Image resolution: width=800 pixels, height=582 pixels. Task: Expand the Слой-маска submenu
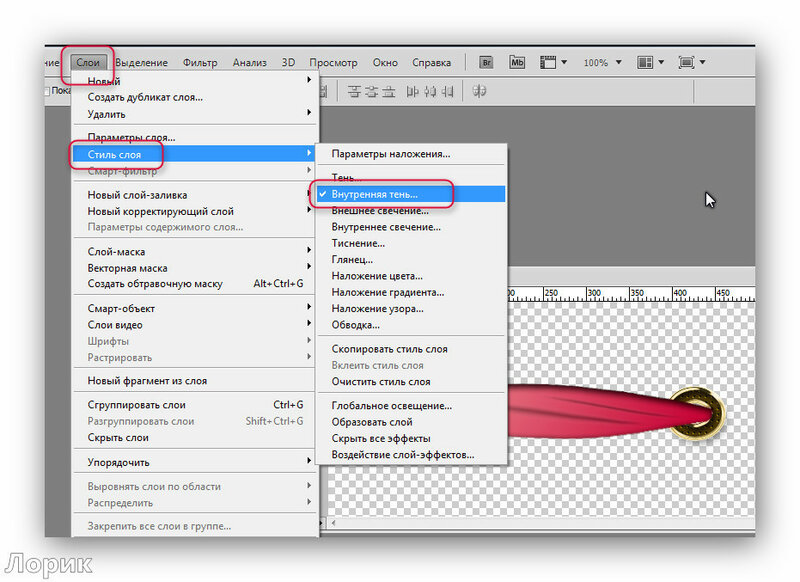click(x=194, y=251)
